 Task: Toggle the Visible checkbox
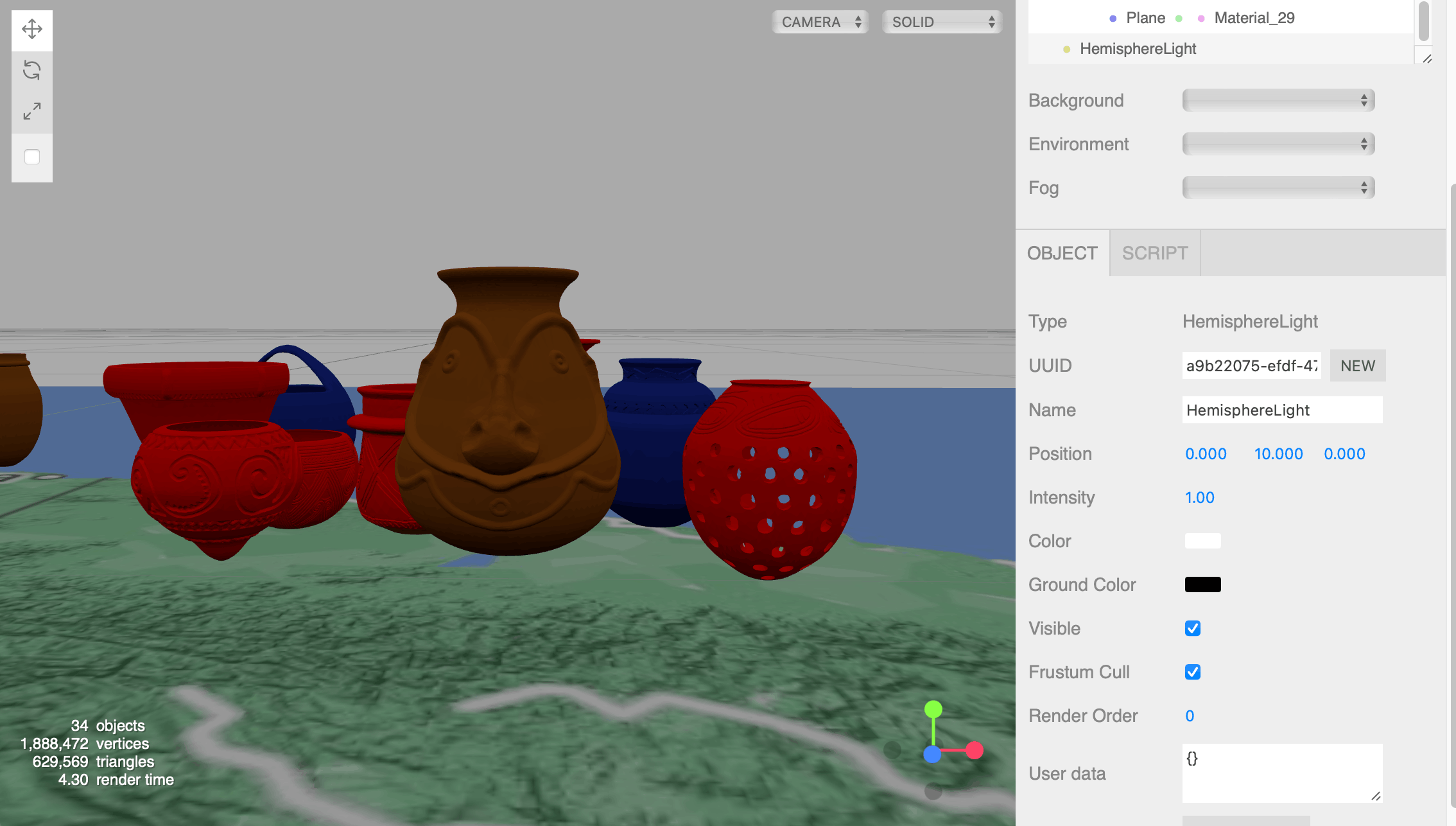[1193, 628]
